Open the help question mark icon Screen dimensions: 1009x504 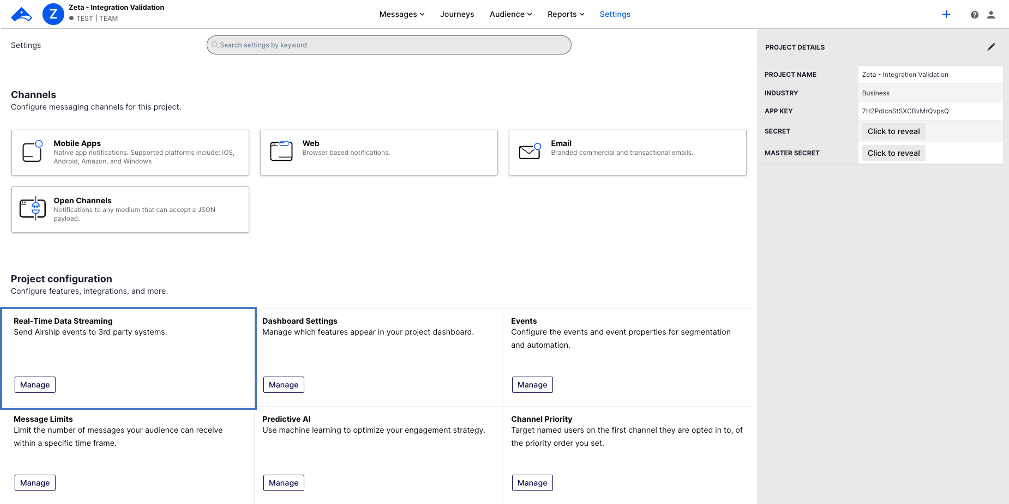pyautogui.click(x=974, y=15)
